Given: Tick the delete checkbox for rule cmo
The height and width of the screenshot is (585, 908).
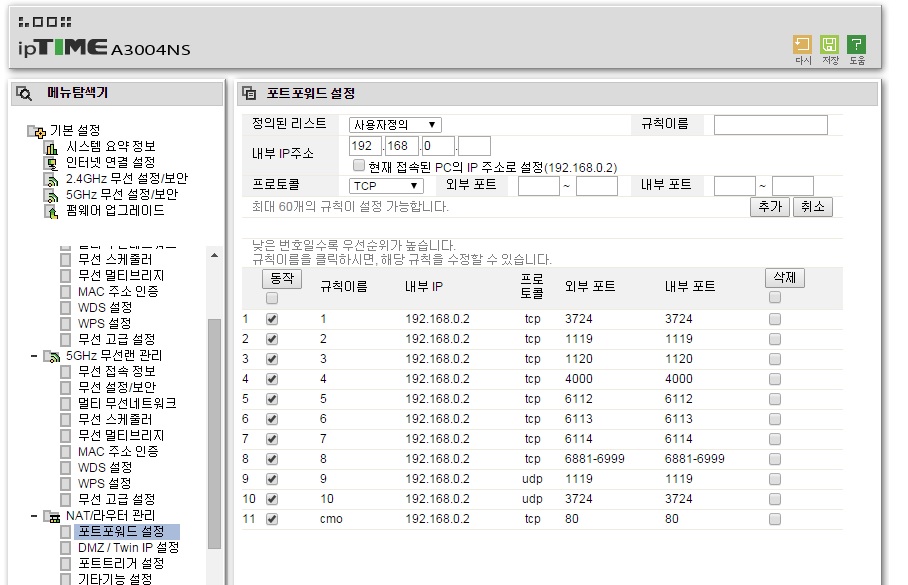Looking at the screenshot, I should coord(774,519).
